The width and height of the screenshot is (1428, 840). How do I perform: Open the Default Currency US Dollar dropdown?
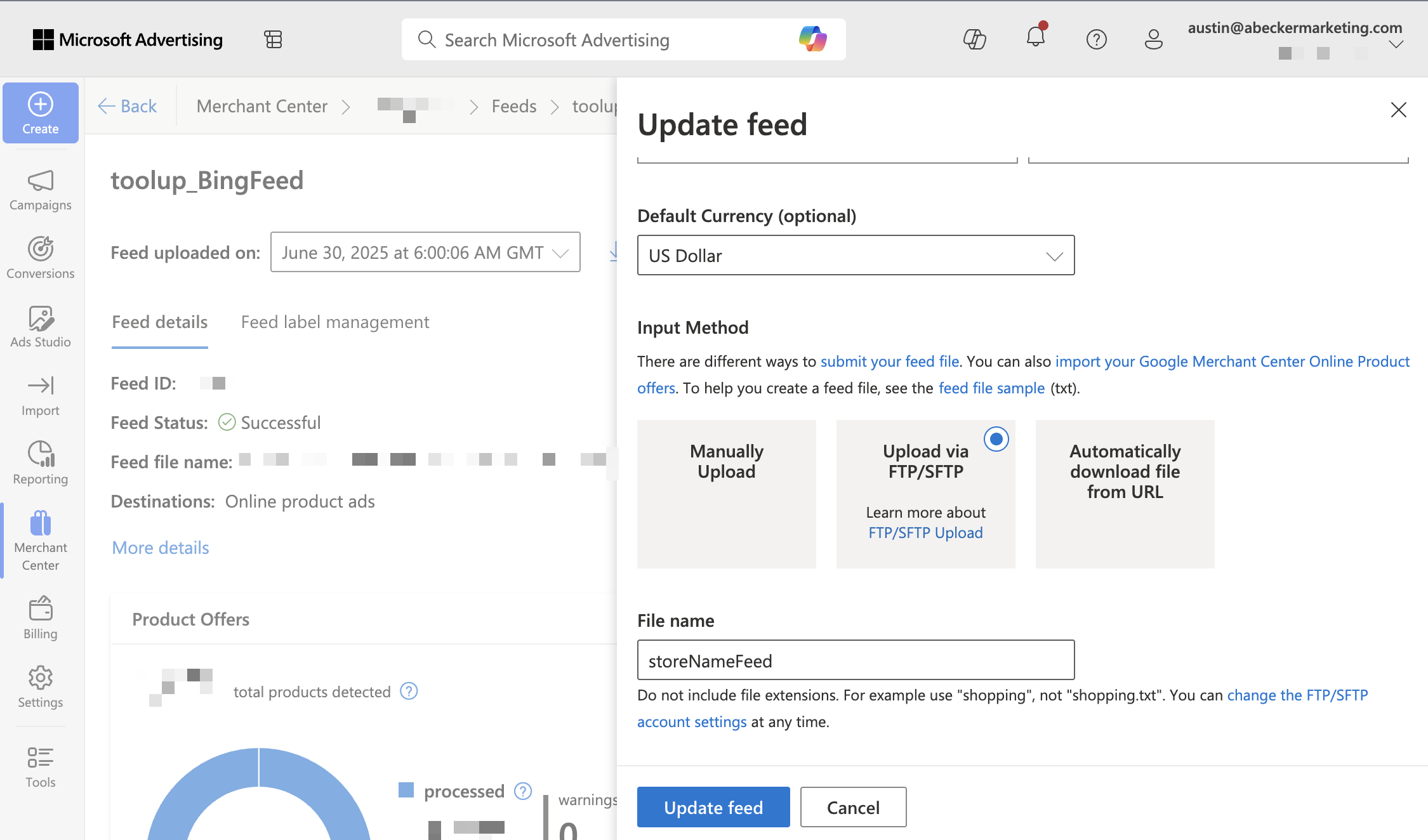tap(856, 255)
